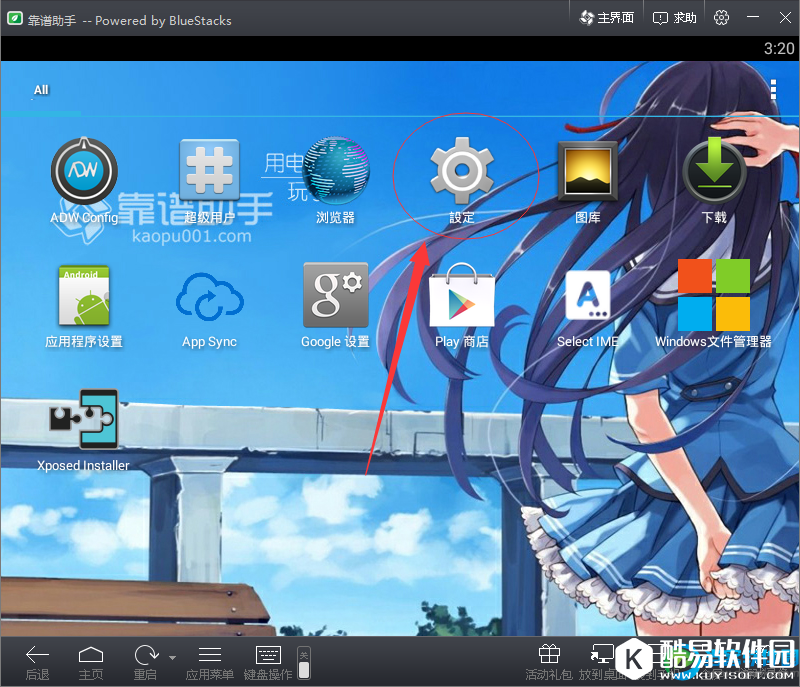
Task: Click the Main Interface (主界面) button
Action: point(606,18)
